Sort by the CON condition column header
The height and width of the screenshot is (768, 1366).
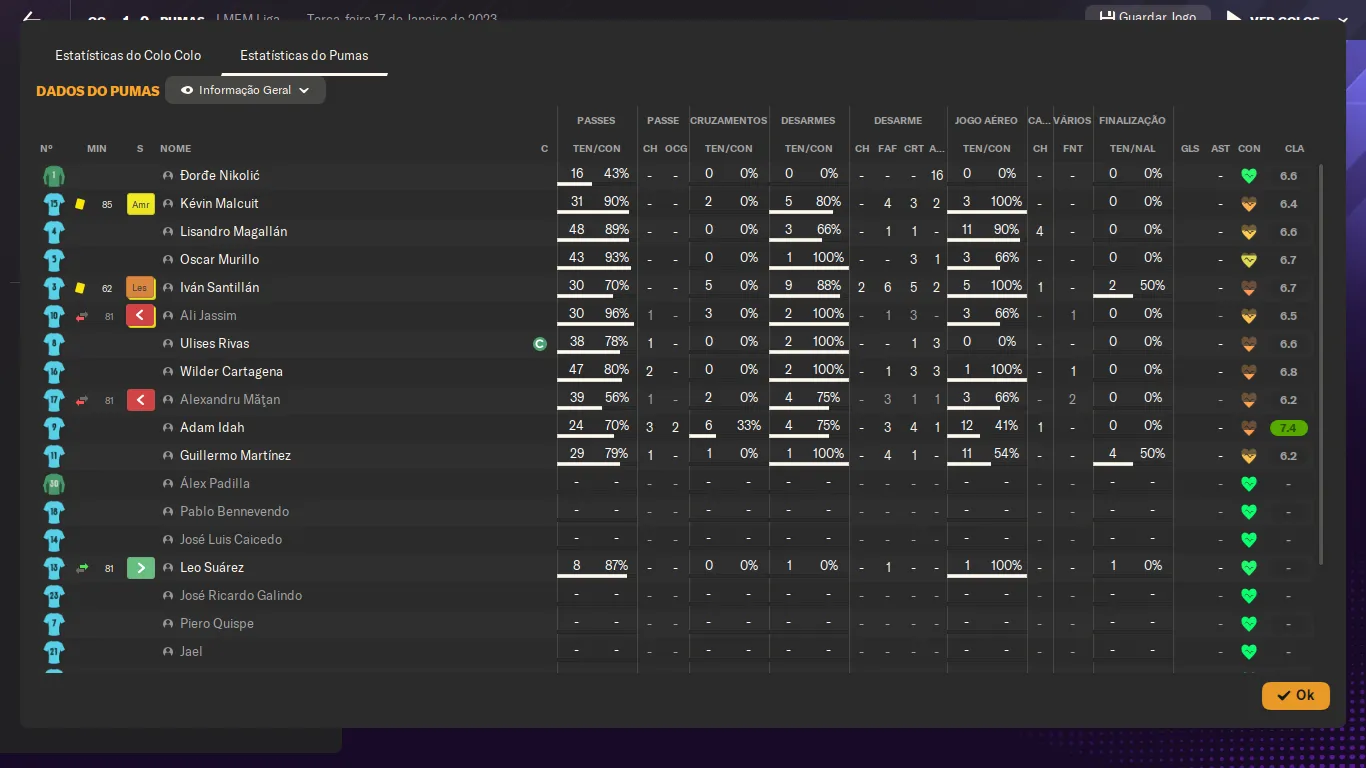[1249, 148]
